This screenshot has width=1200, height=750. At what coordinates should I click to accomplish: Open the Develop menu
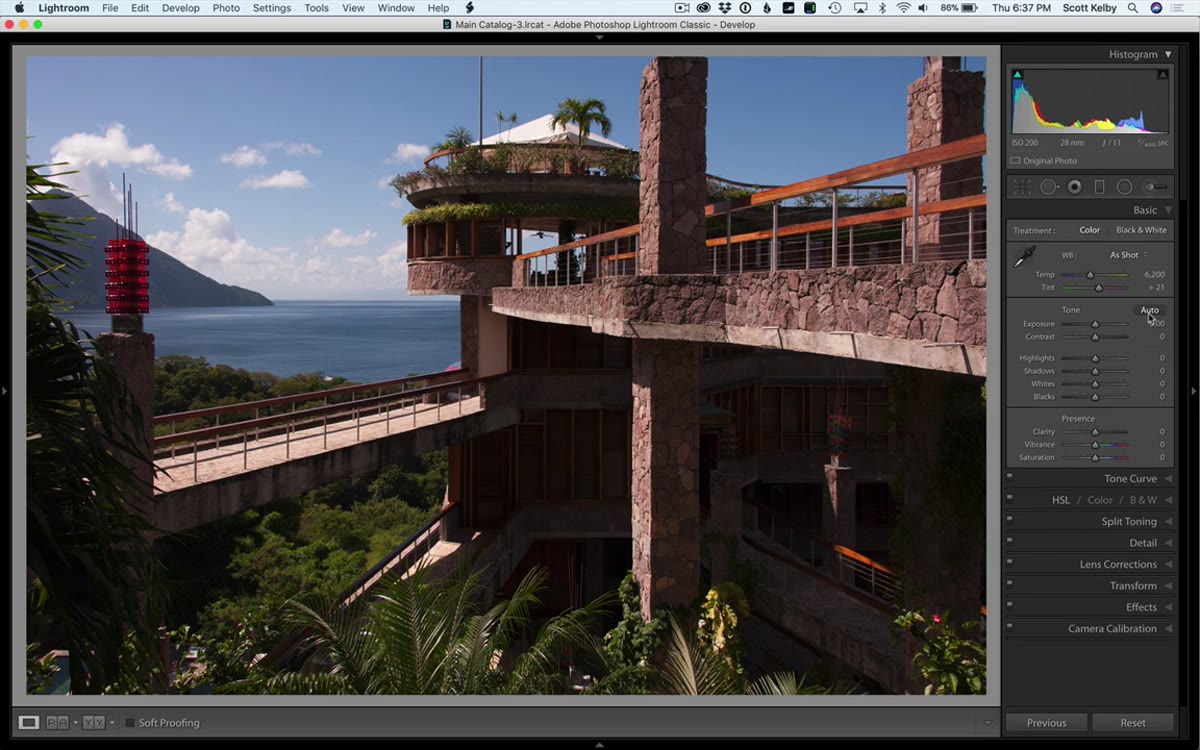click(181, 8)
